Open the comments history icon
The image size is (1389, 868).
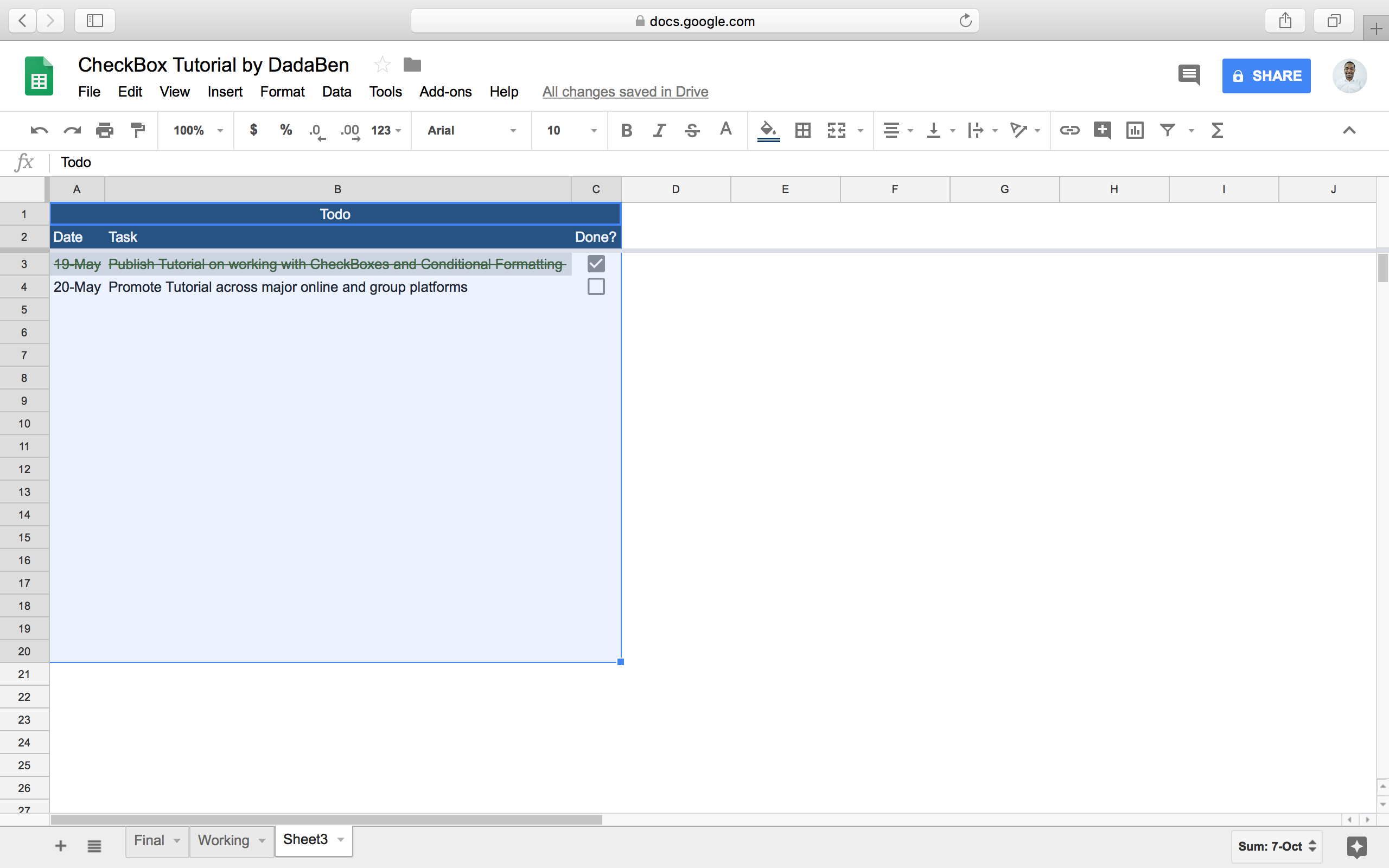1189,75
